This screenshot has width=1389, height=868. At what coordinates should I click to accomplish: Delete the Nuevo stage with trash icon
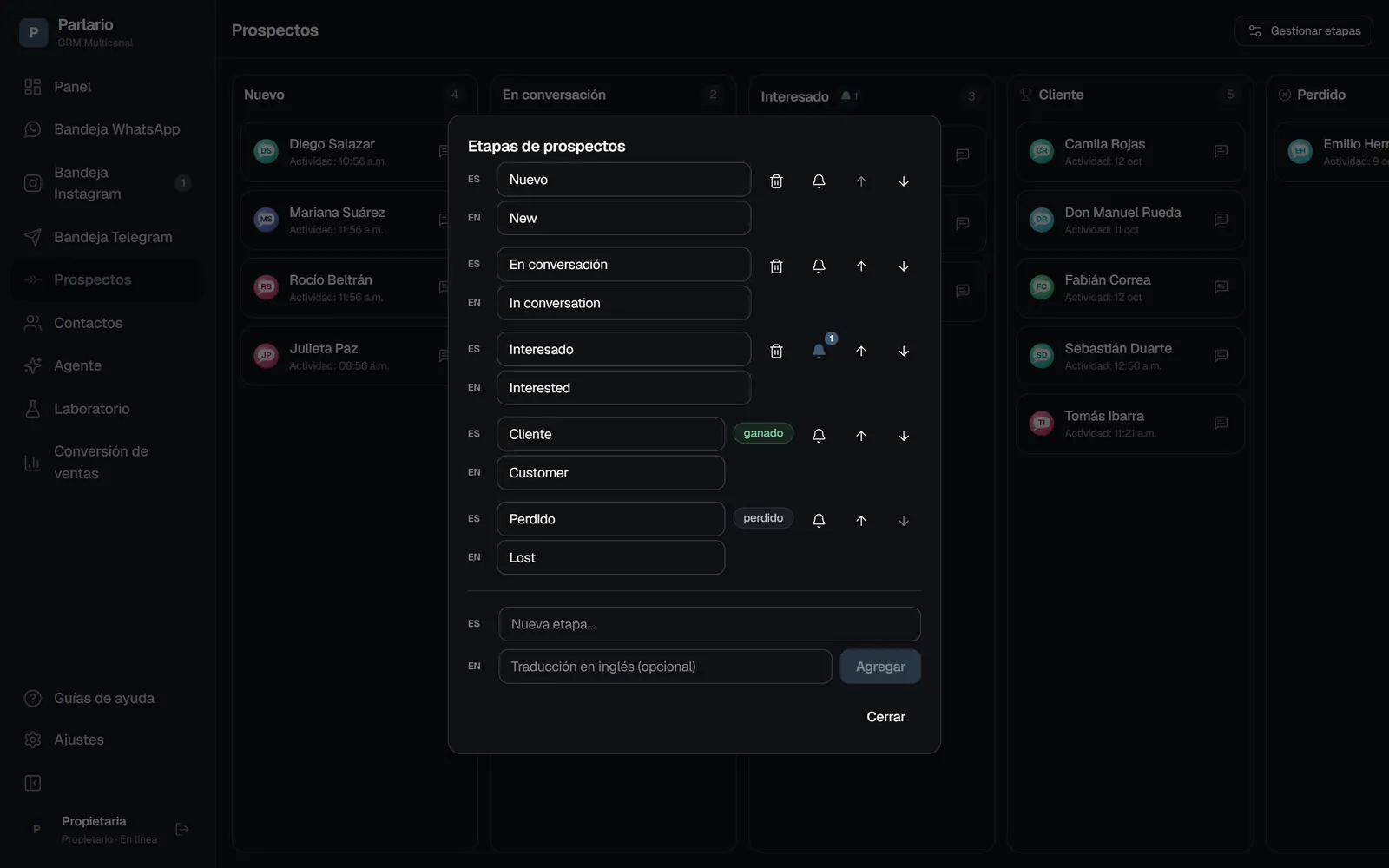tap(776, 181)
